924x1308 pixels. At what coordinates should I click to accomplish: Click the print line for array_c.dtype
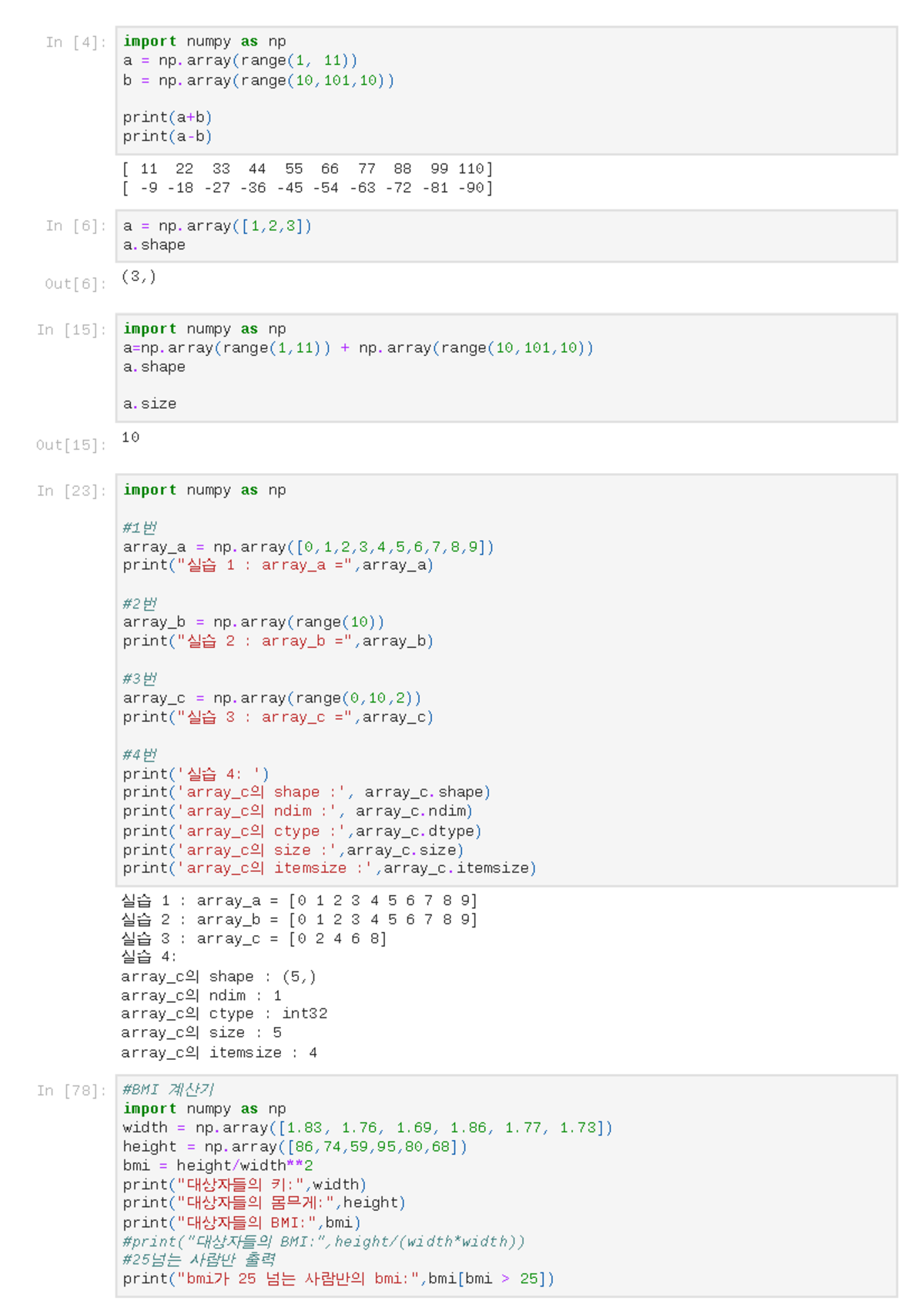pos(302,831)
